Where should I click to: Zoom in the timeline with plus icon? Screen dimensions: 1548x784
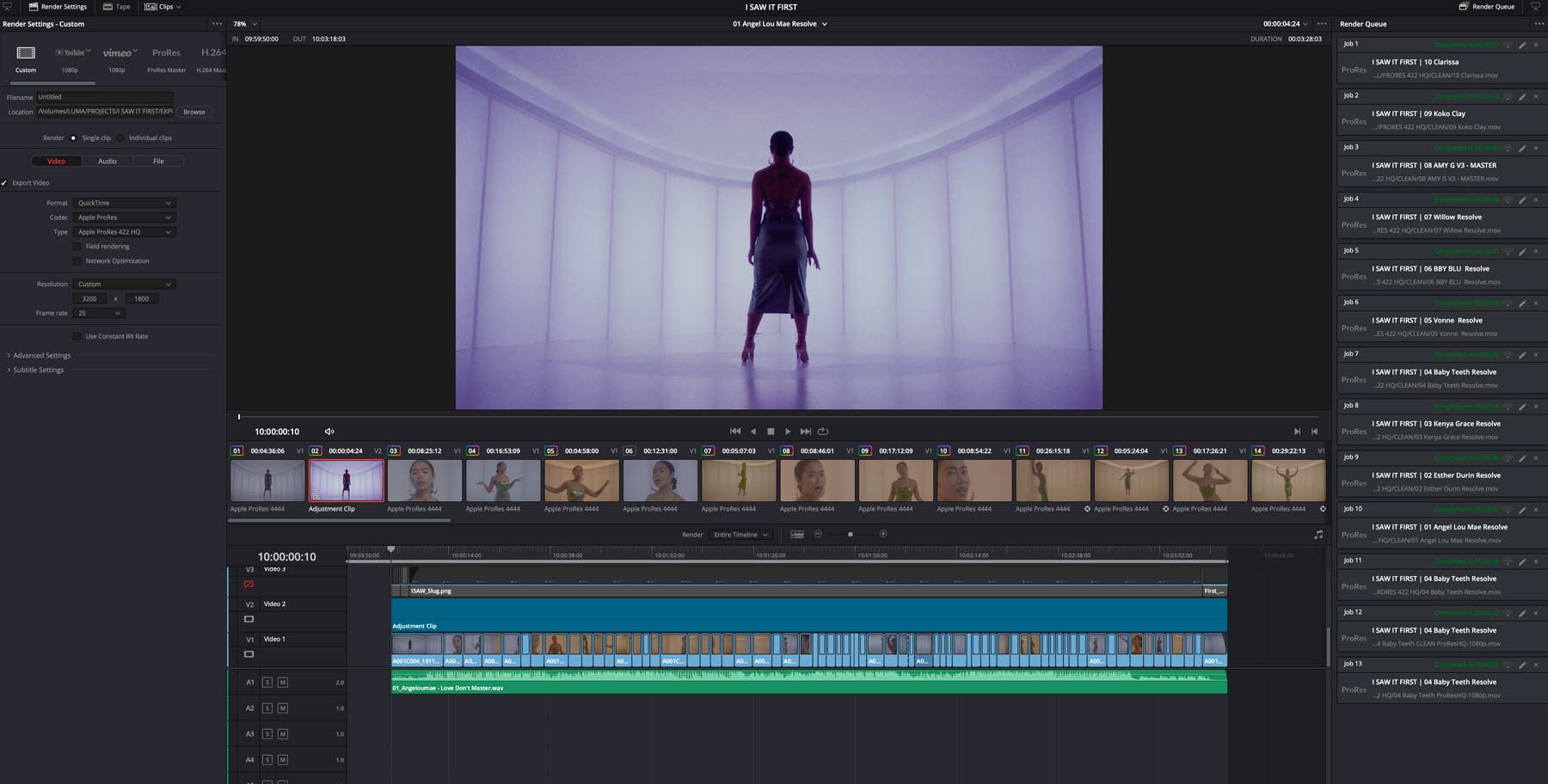click(x=883, y=534)
